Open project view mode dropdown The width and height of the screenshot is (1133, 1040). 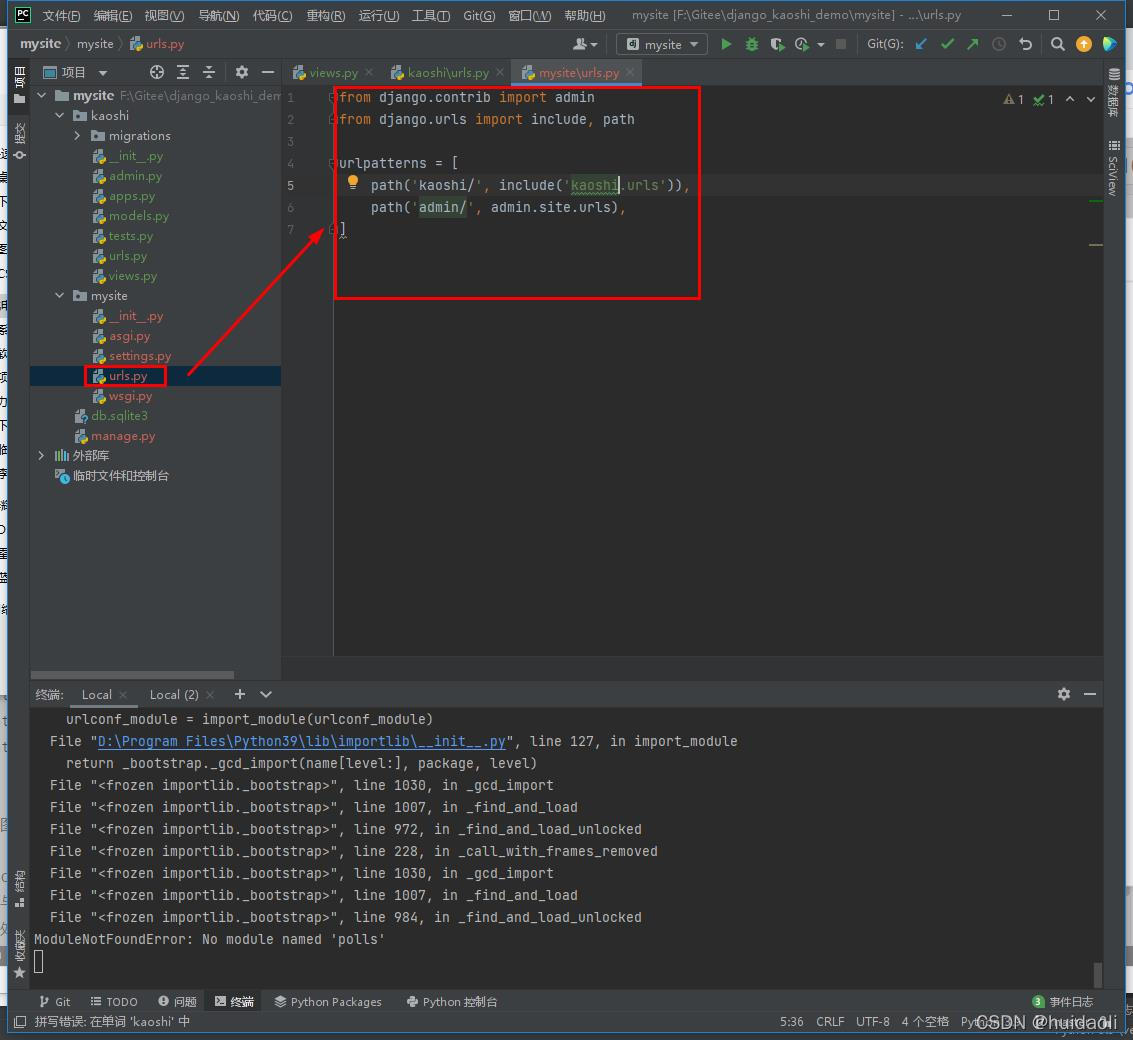pyautogui.click(x=103, y=72)
